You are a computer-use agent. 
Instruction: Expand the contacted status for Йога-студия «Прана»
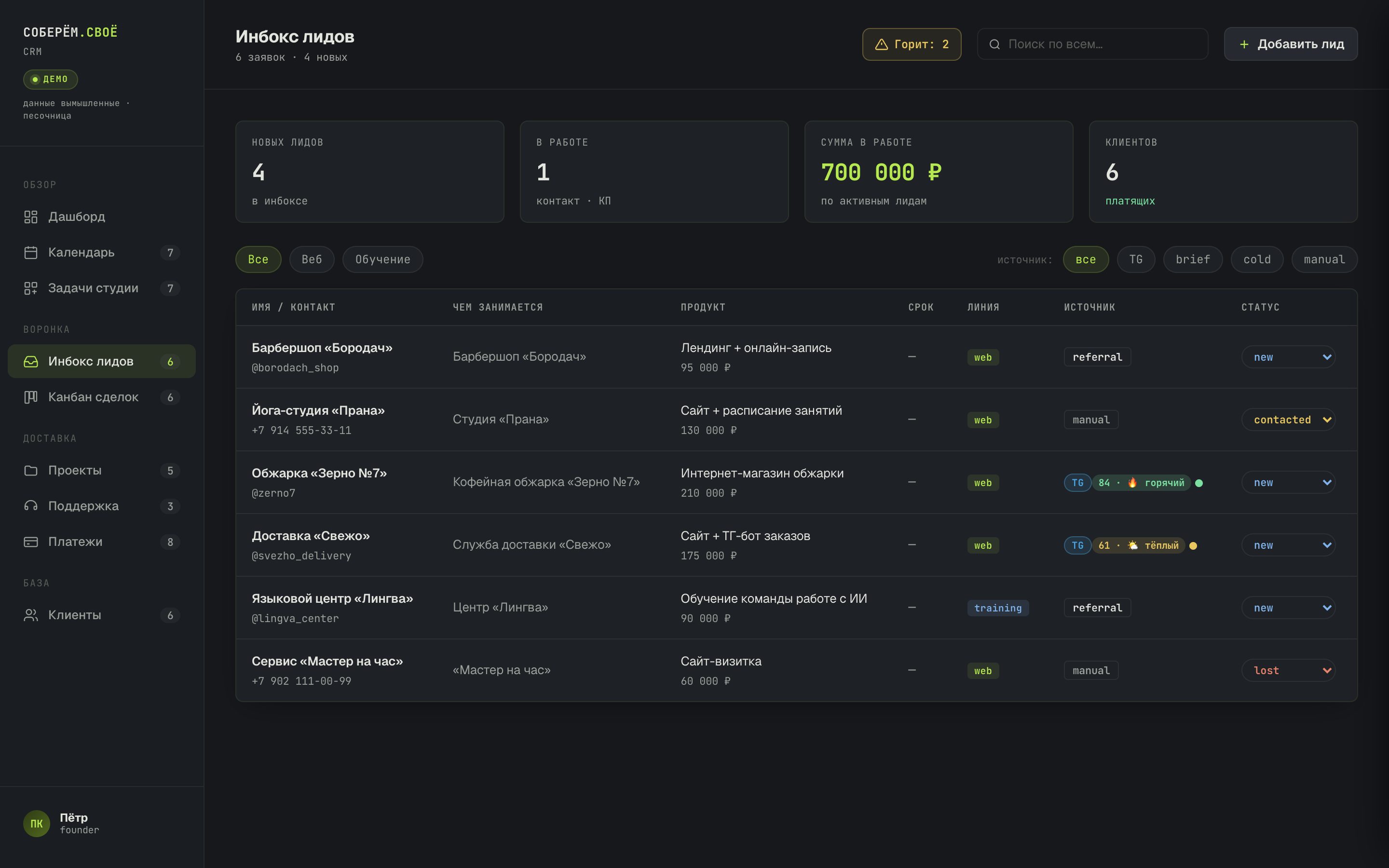[1288, 420]
